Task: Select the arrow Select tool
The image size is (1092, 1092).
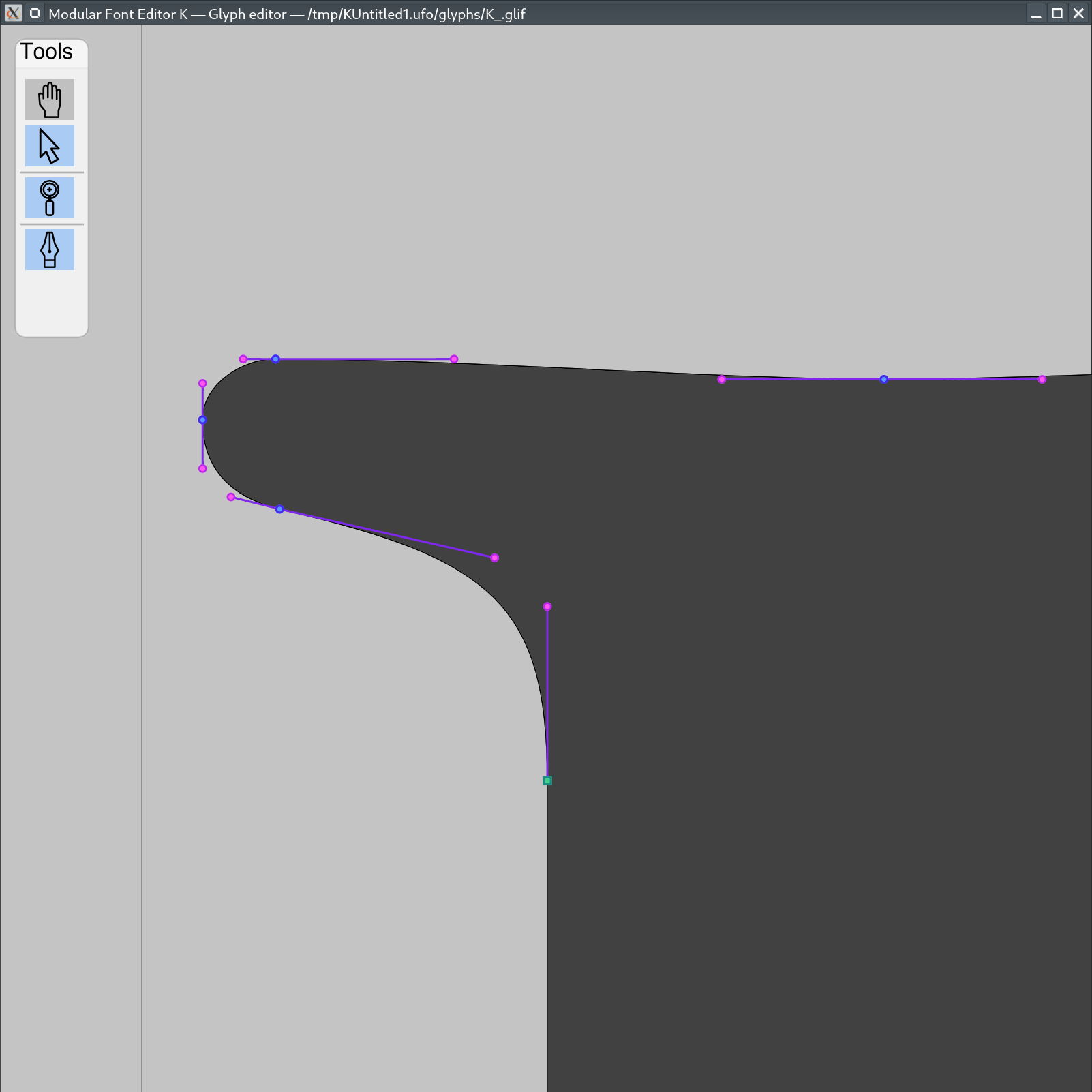Action: pyautogui.click(x=50, y=146)
